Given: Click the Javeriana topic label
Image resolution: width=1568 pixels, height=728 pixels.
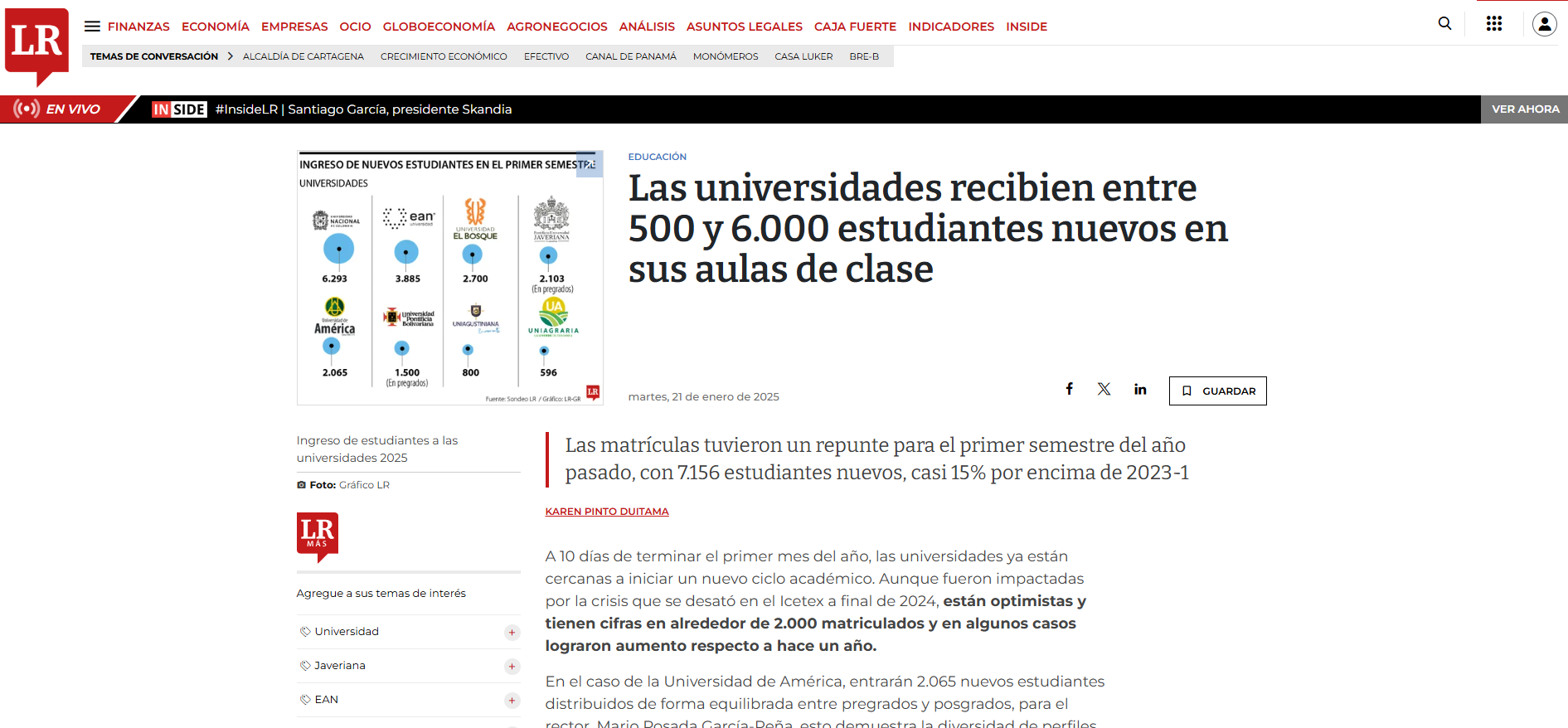Looking at the screenshot, I should coord(340,666).
